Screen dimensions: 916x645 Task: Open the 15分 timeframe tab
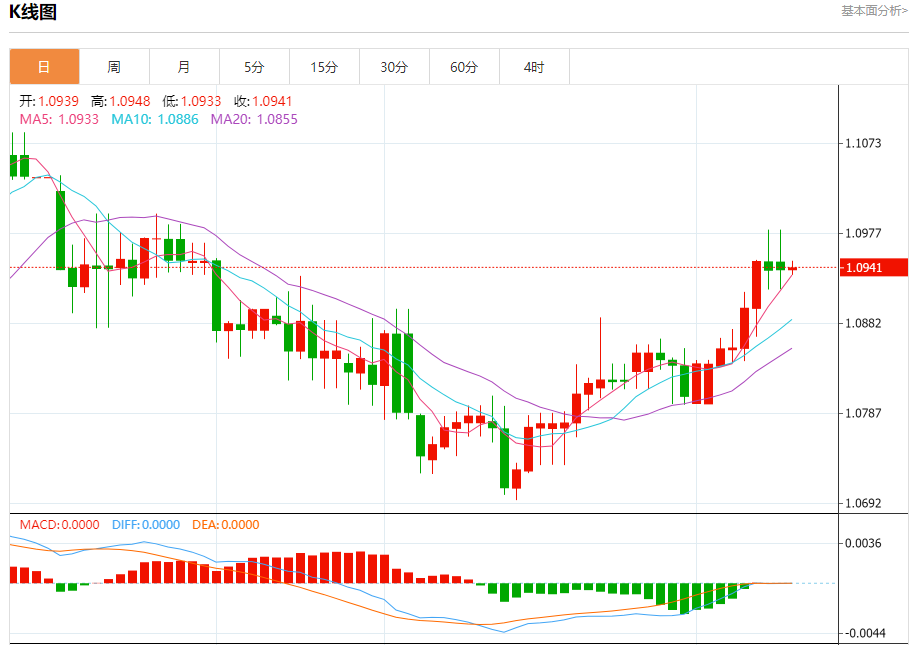coord(324,67)
